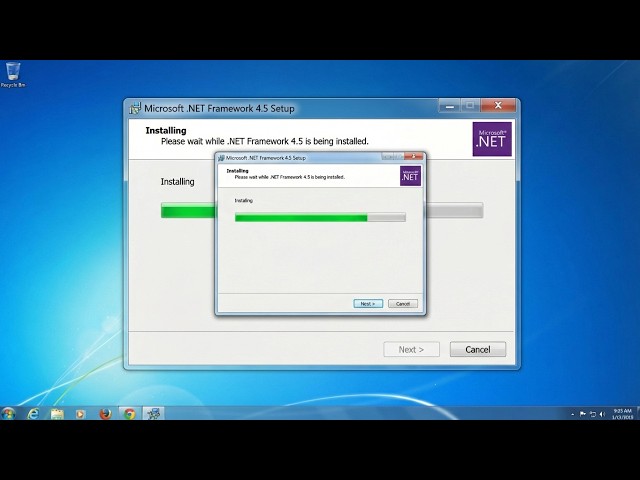Click Next in the small front dialog
640x480 pixels.
point(368,304)
